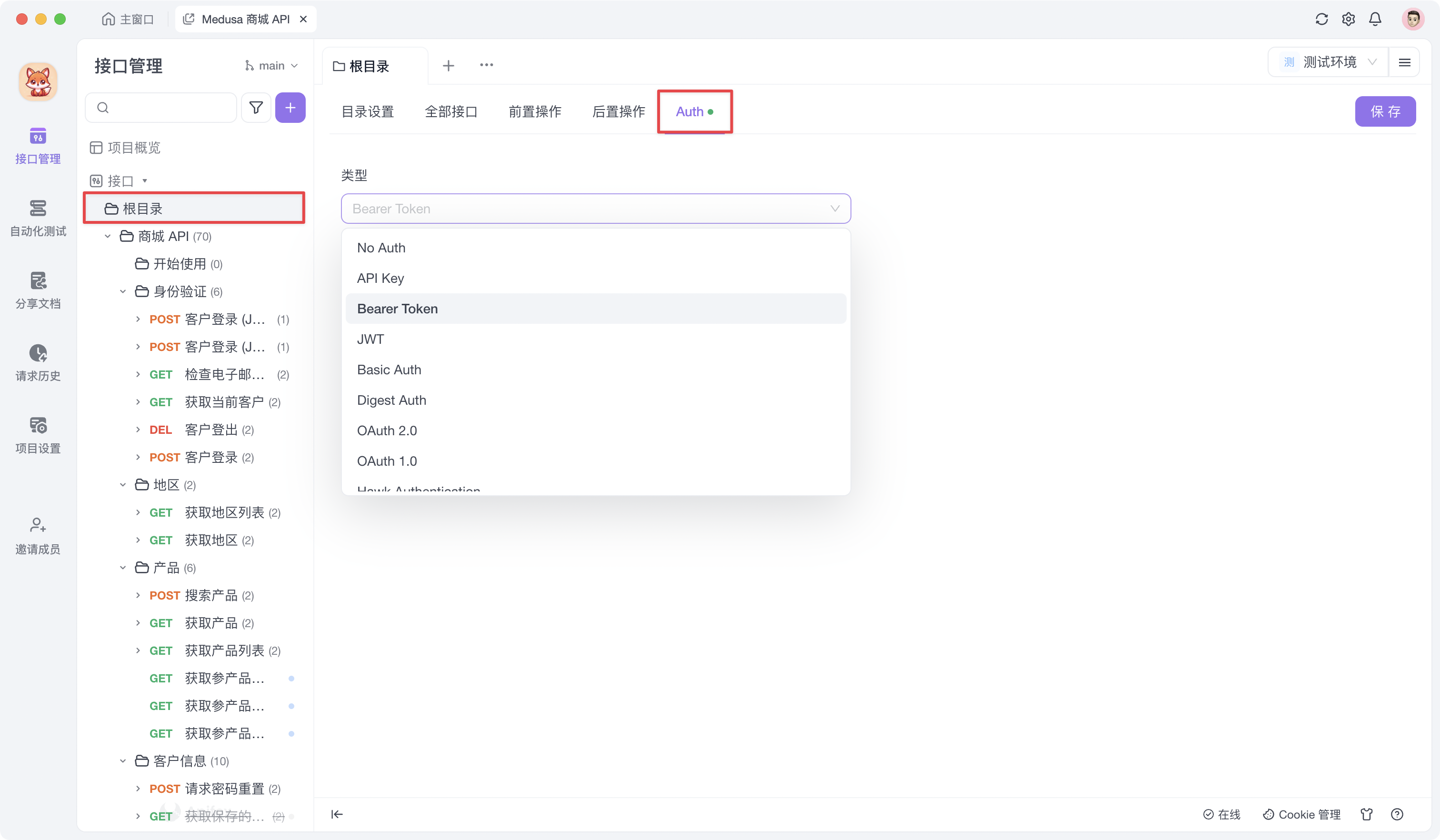Open Cookie 管理 at the bottom right
Viewport: 1440px width, 840px height.
point(1301,814)
